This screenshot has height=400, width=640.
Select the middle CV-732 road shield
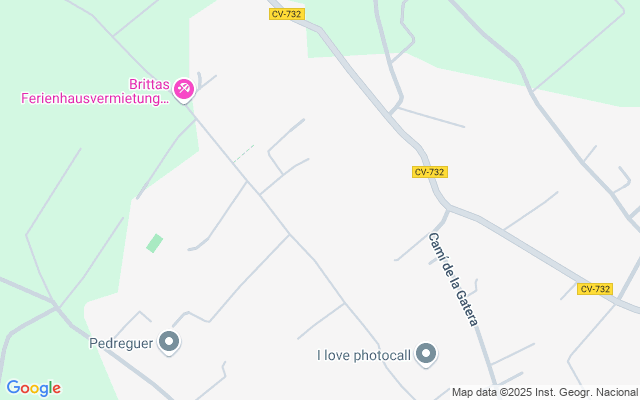coord(429,172)
